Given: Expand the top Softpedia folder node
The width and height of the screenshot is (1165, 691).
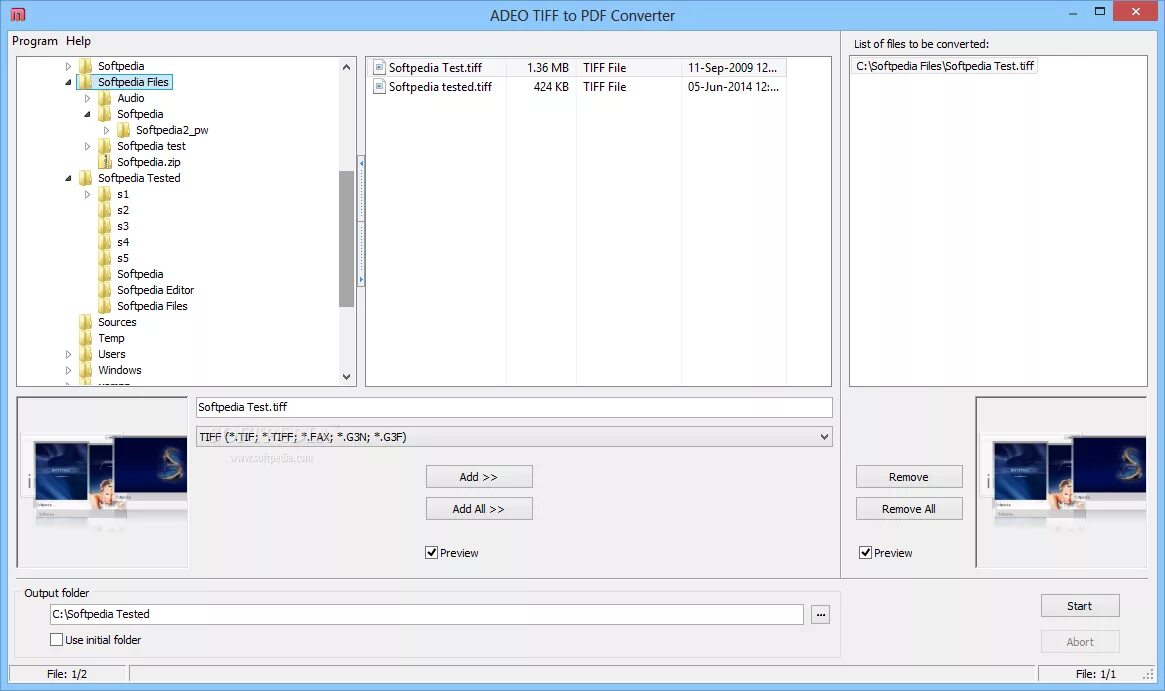Looking at the screenshot, I should click(68, 66).
